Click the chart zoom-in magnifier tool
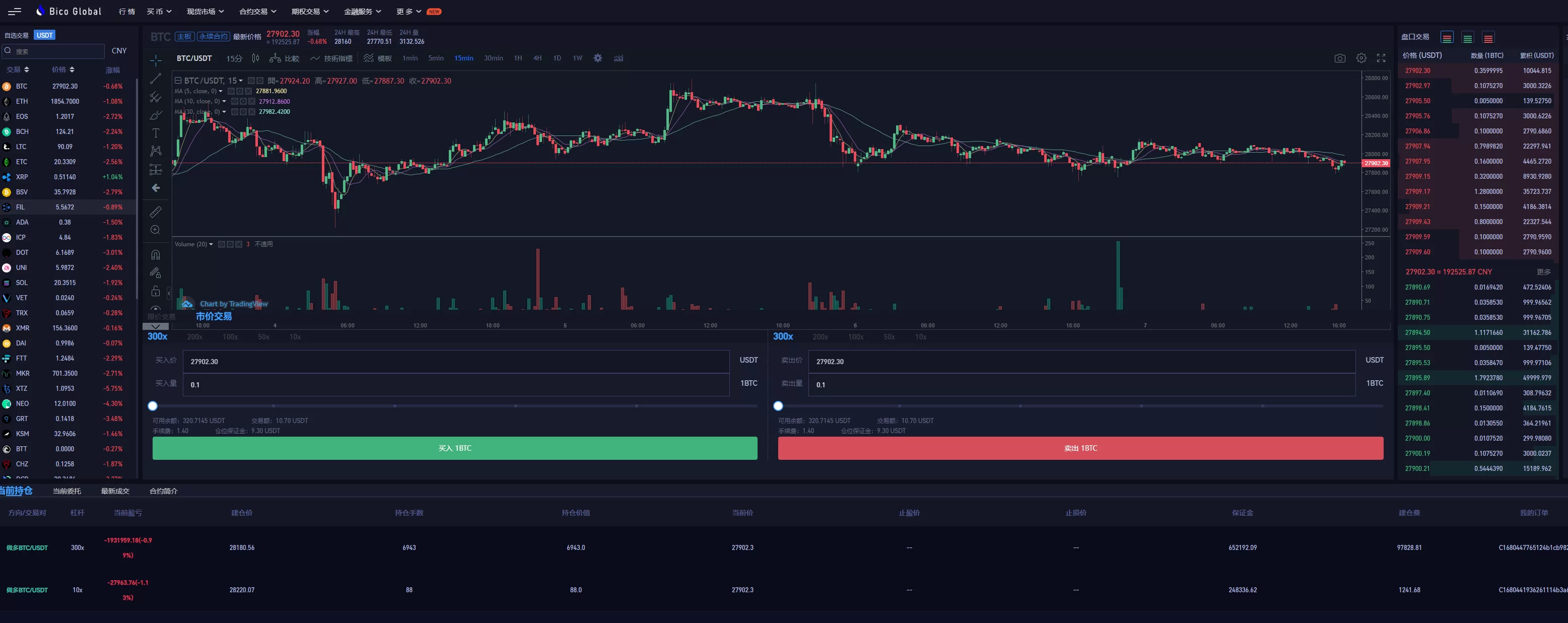The height and width of the screenshot is (623, 1568). 156,230
